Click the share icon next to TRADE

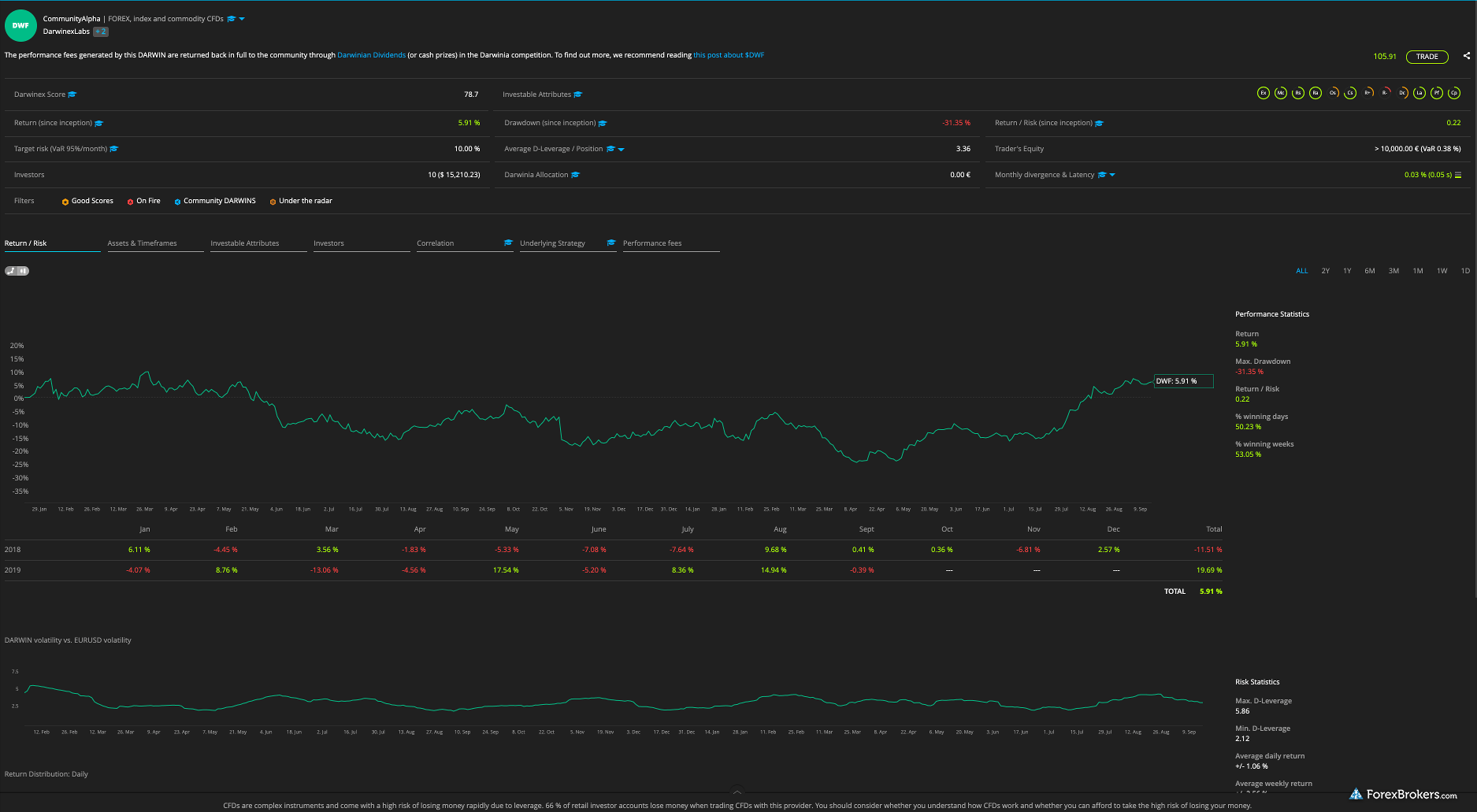click(1467, 56)
